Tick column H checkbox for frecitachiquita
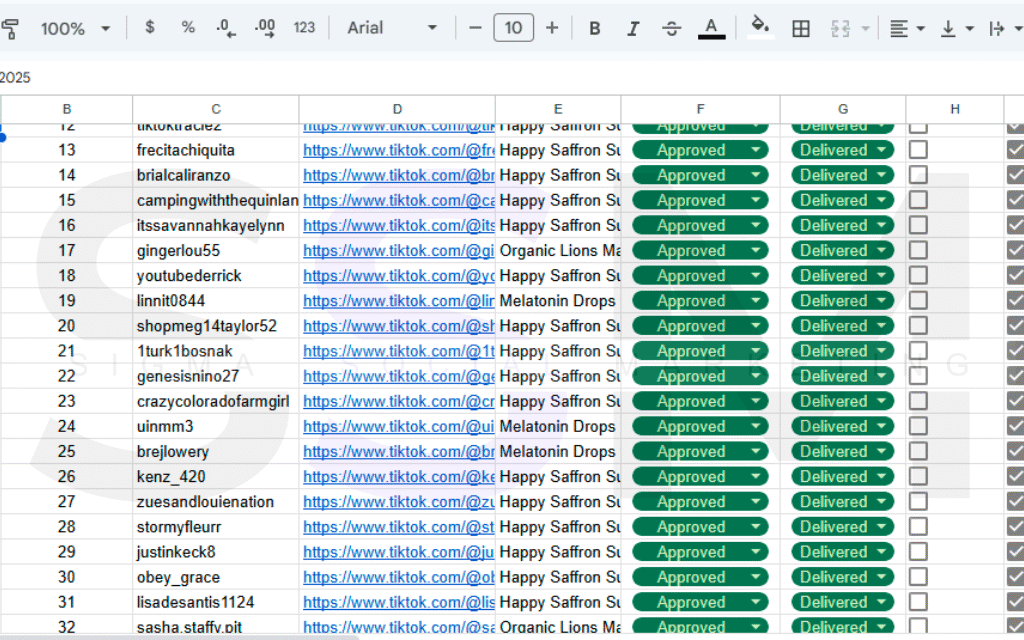Viewport: 1024px width, 640px height. pos(918,150)
